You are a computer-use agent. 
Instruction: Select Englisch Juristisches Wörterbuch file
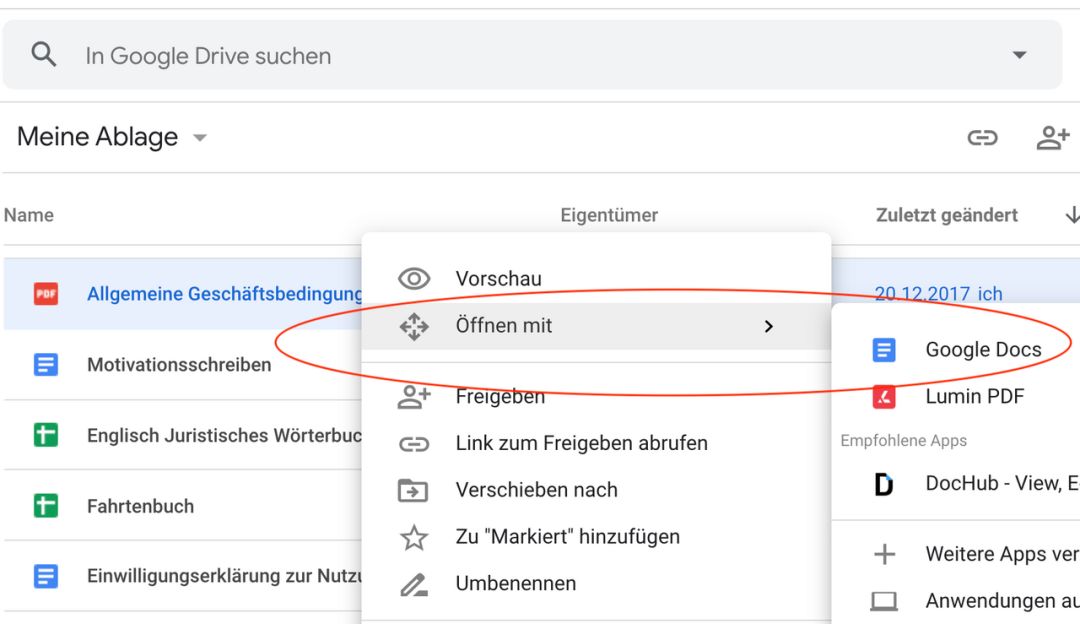pyautogui.click(x=225, y=435)
